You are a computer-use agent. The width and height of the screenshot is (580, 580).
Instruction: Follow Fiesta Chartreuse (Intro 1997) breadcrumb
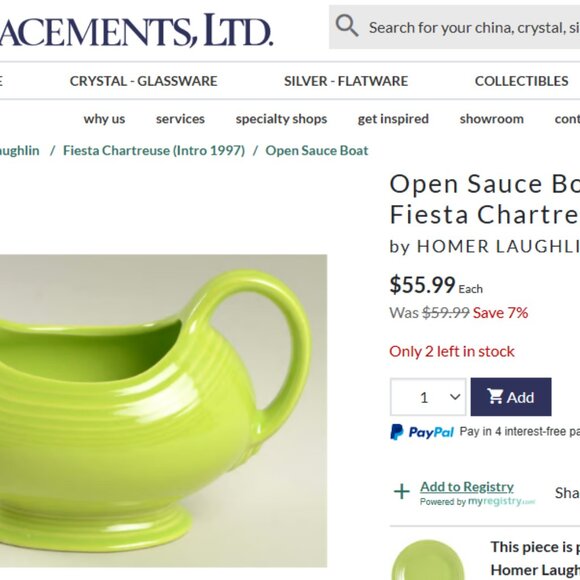154,151
